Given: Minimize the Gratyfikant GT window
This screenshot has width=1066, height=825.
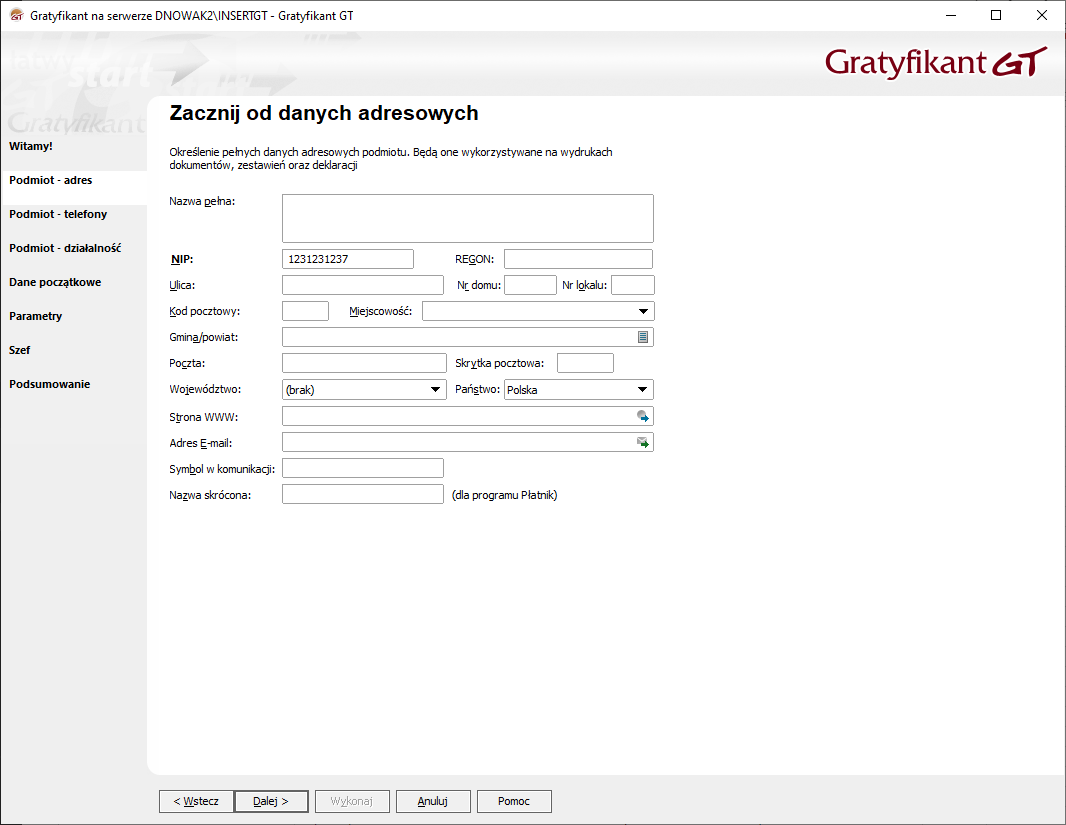Looking at the screenshot, I should click(951, 15).
